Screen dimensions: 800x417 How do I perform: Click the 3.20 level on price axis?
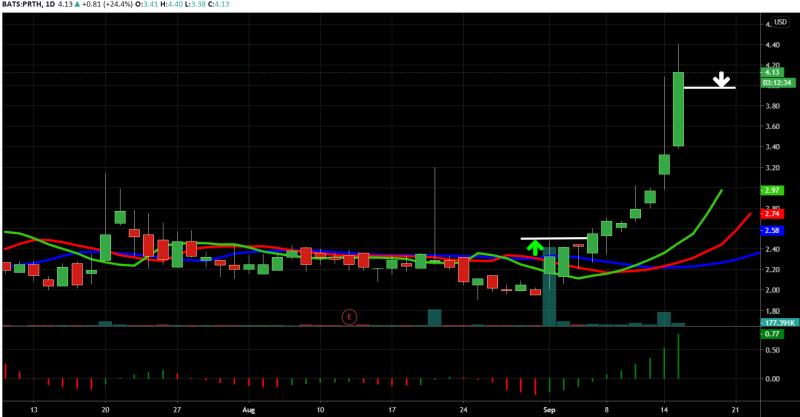pyautogui.click(x=772, y=167)
